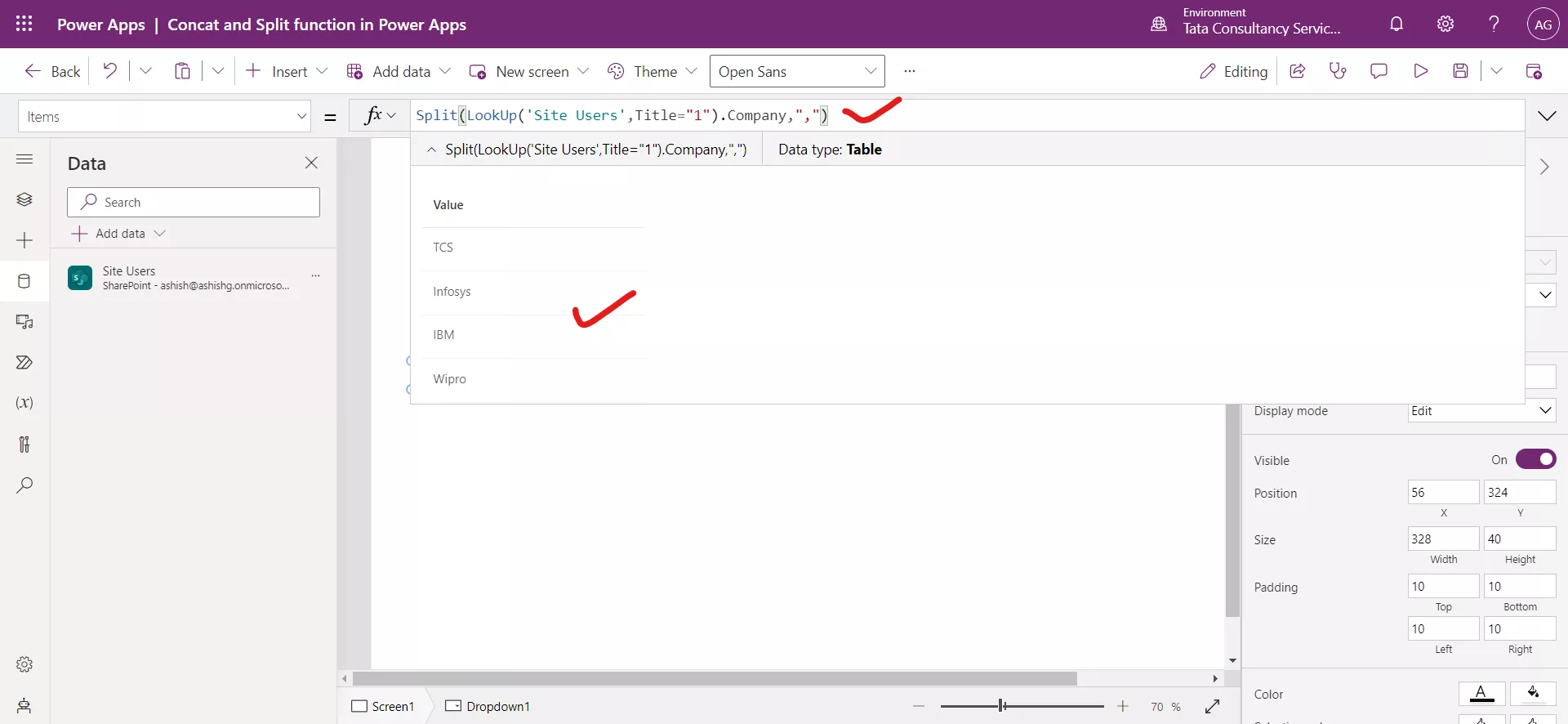Go Back from the editor
Screen dimensions: 1568x724
pyautogui.click(x=52, y=71)
